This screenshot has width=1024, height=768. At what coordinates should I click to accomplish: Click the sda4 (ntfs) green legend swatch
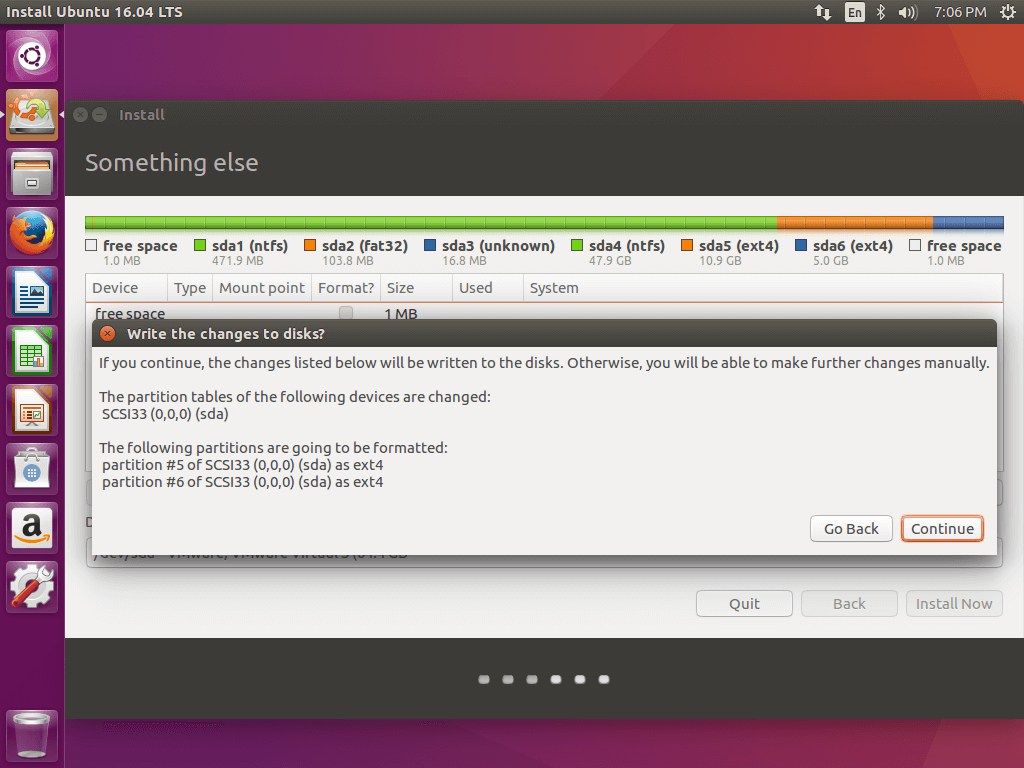coord(577,245)
